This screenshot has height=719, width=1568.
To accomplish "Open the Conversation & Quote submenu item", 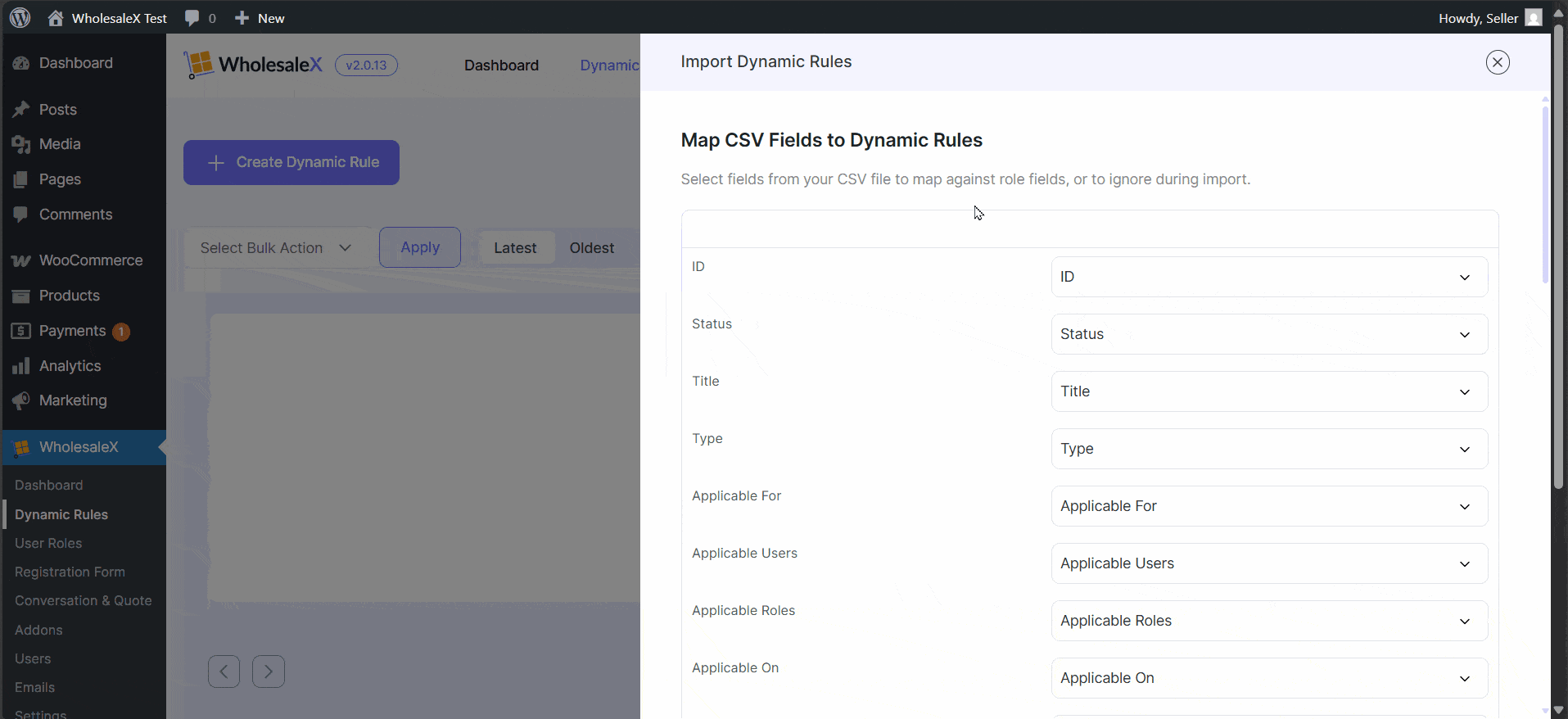I will point(84,600).
